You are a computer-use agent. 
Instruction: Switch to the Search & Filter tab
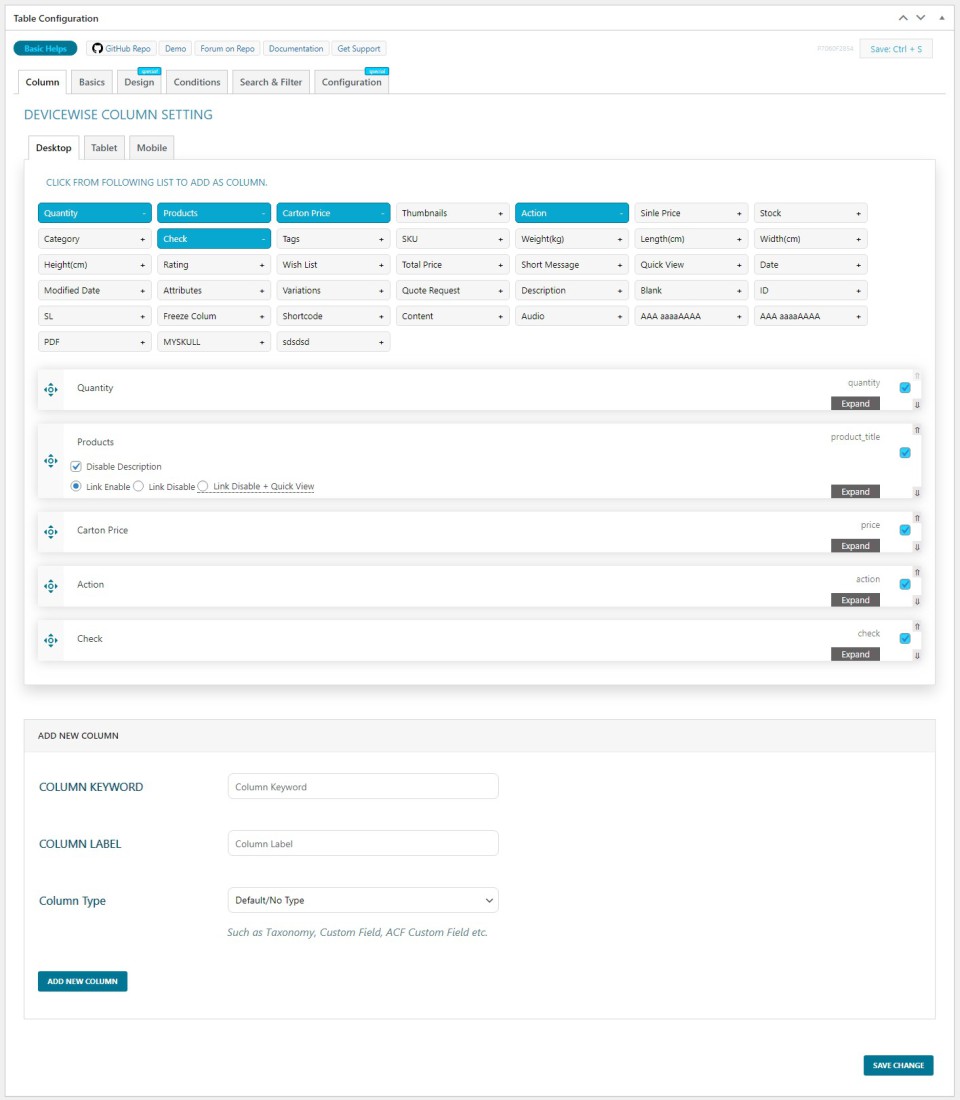[x=270, y=82]
